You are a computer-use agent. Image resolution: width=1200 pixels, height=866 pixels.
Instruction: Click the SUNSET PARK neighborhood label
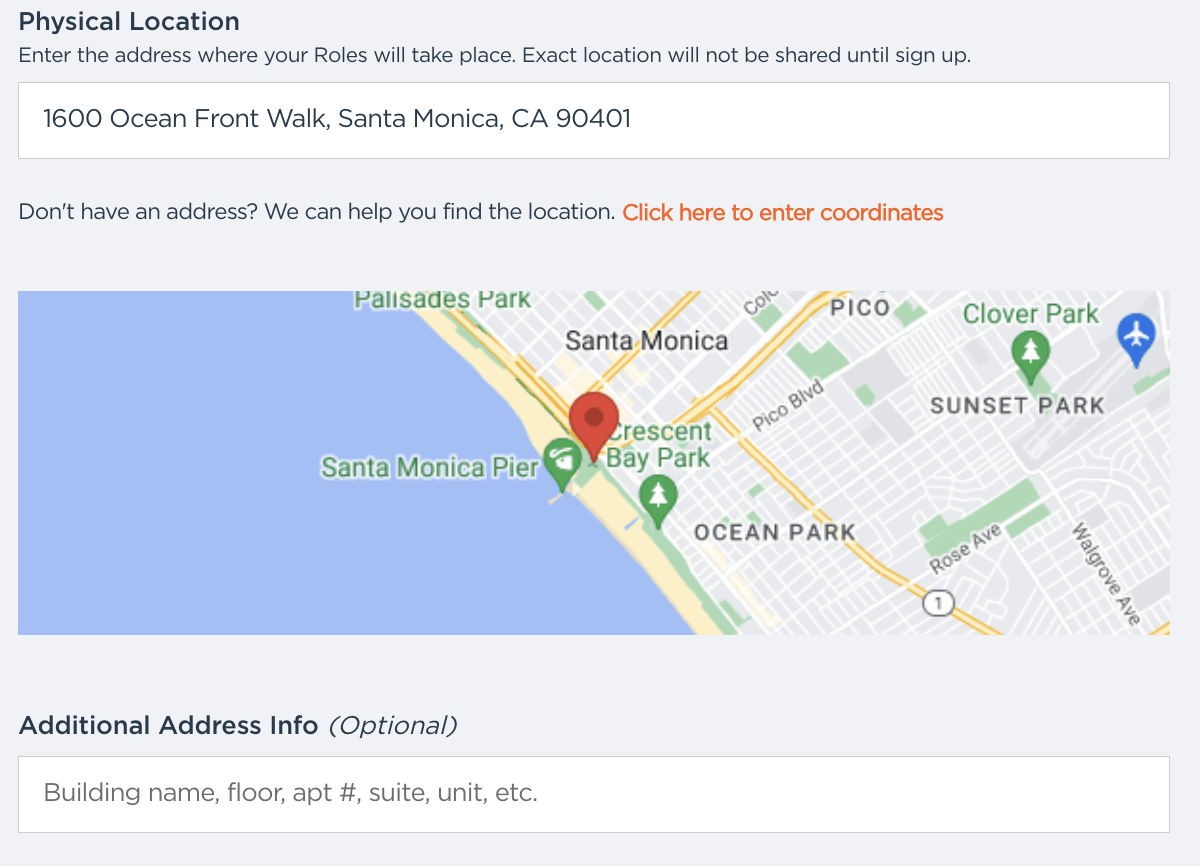click(1017, 405)
